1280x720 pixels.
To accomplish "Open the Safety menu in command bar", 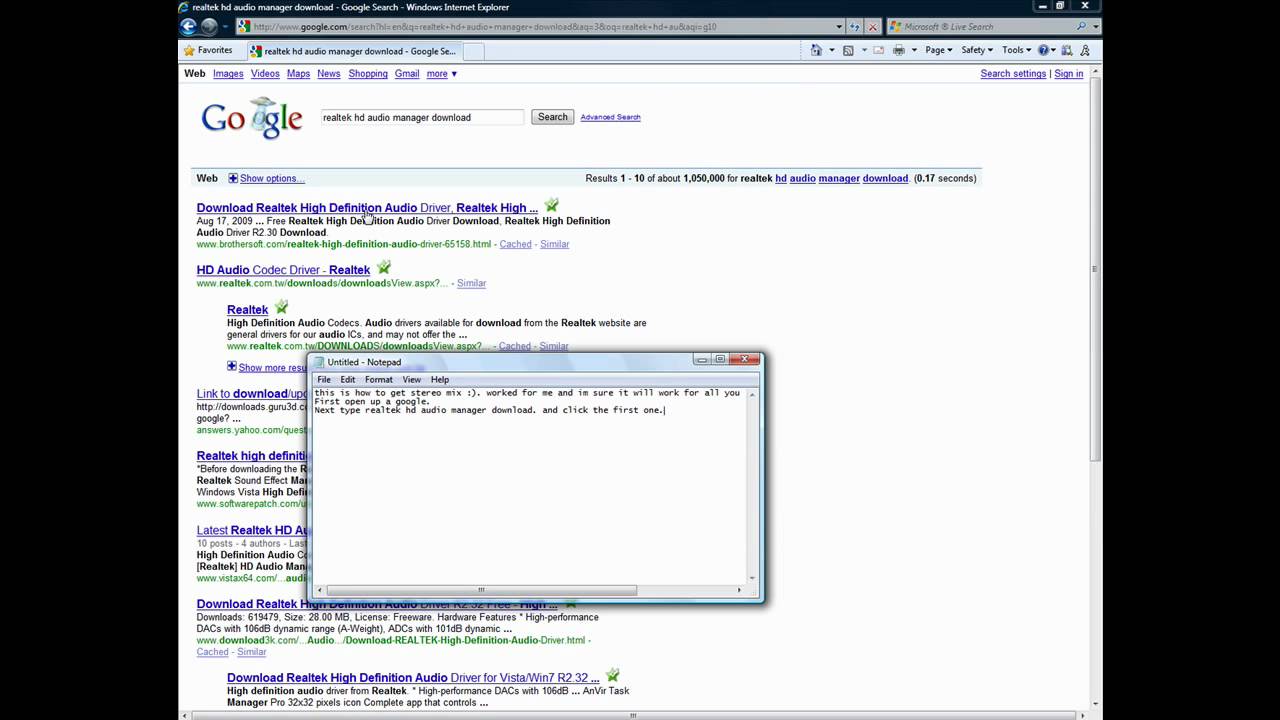I will point(977,50).
